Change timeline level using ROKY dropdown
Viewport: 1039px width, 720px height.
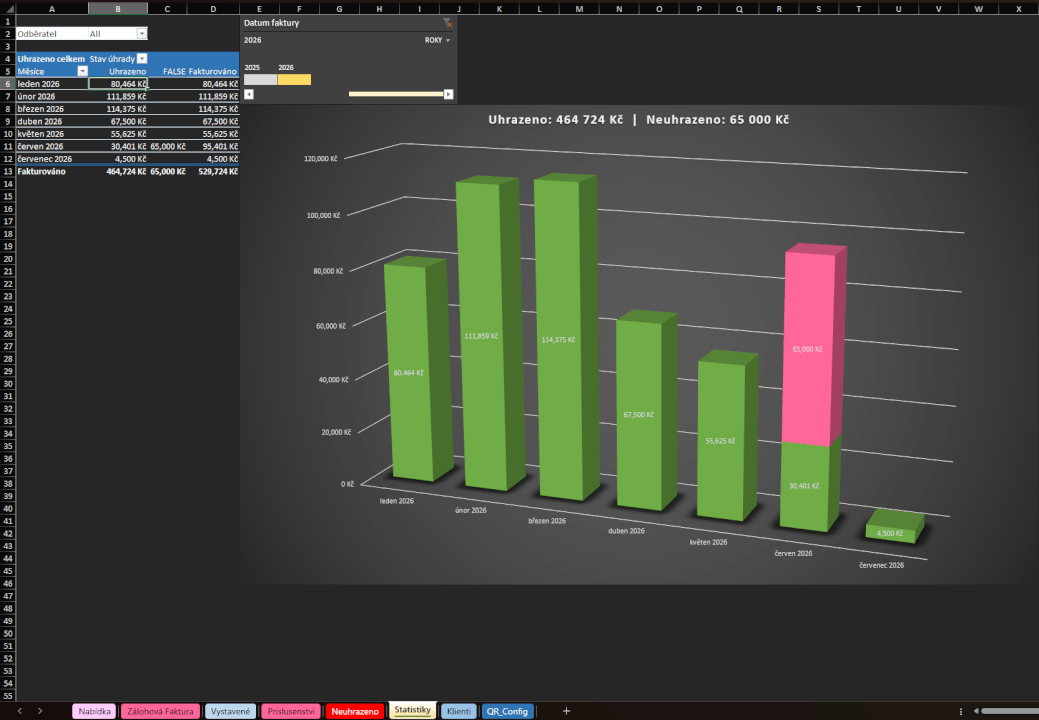pyautogui.click(x=437, y=40)
